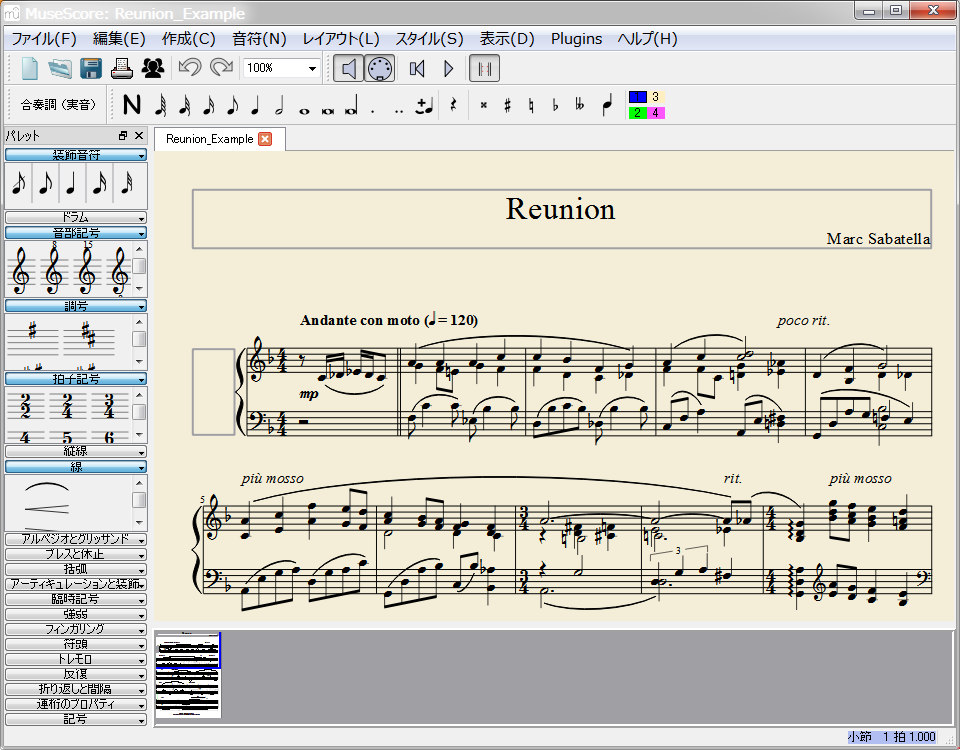Collapse the 音部記号 palette section
The height and width of the screenshot is (750, 960).
click(x=76, y=233)
